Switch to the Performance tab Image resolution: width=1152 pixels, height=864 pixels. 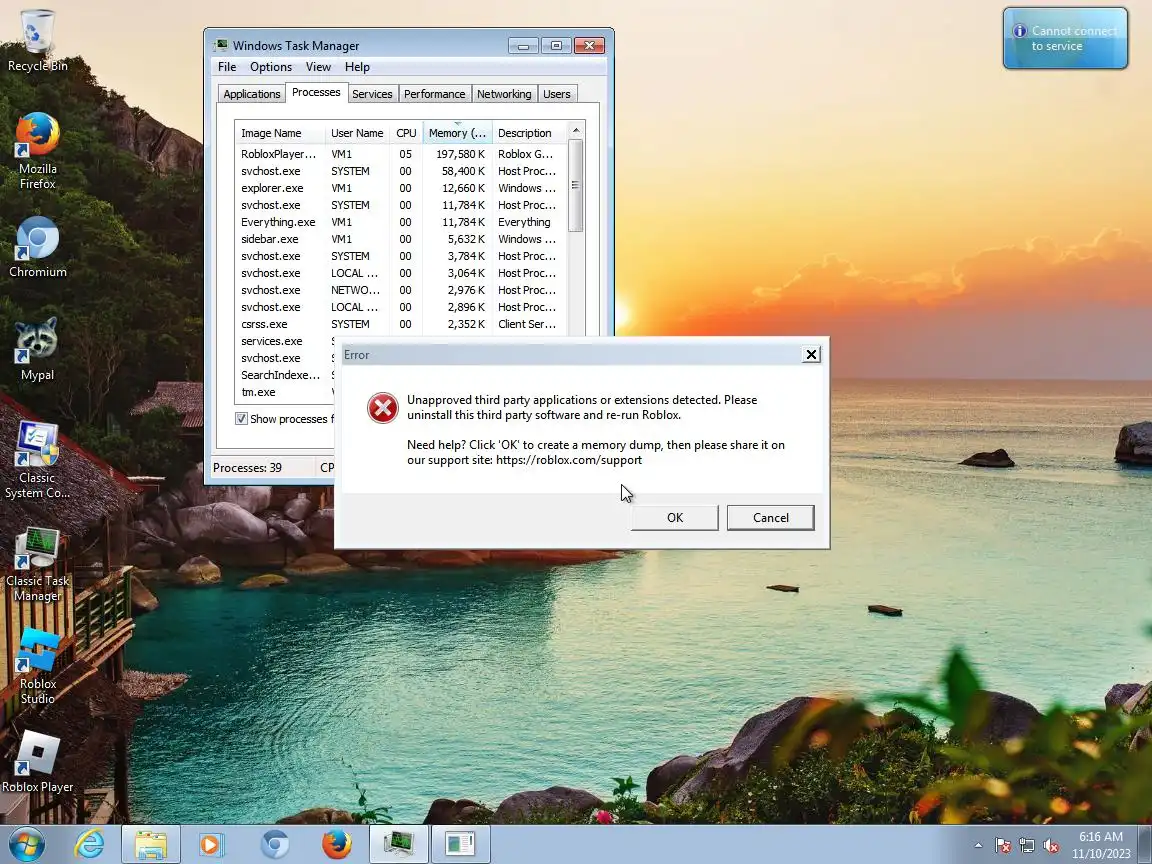[x=434, y=94]
